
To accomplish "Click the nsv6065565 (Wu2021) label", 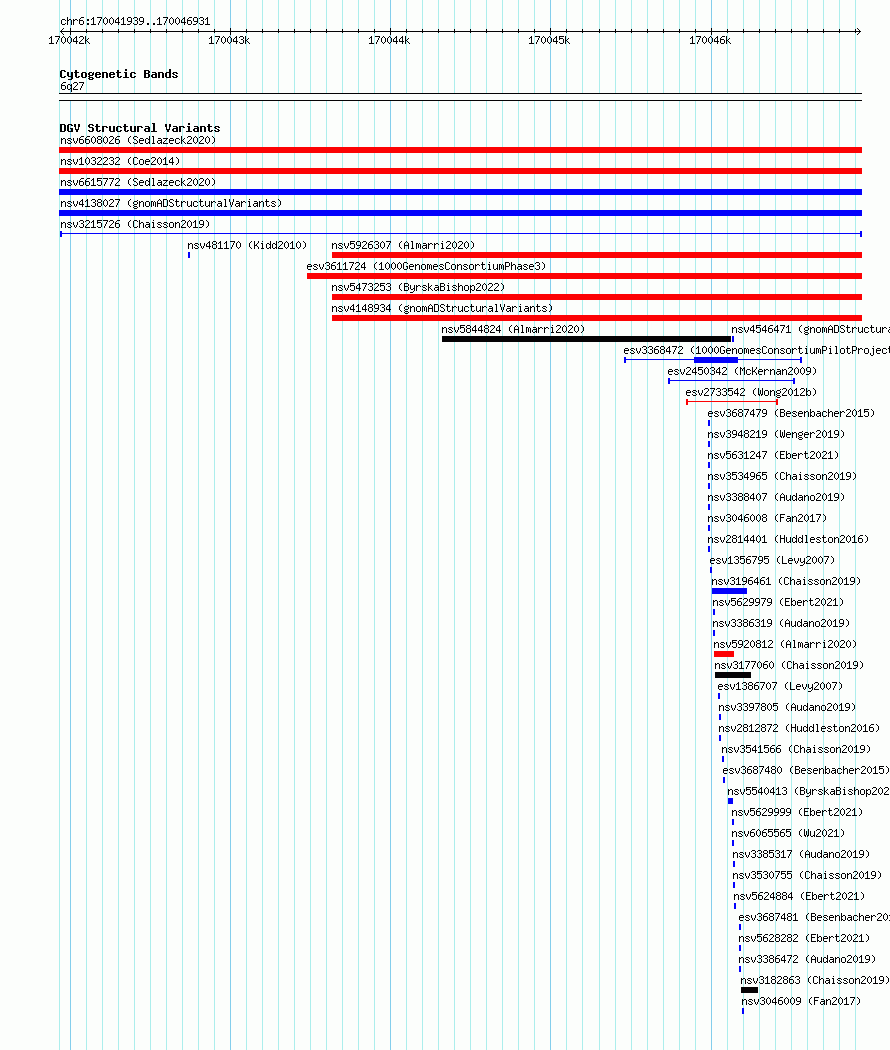I will tap(788, 833).
